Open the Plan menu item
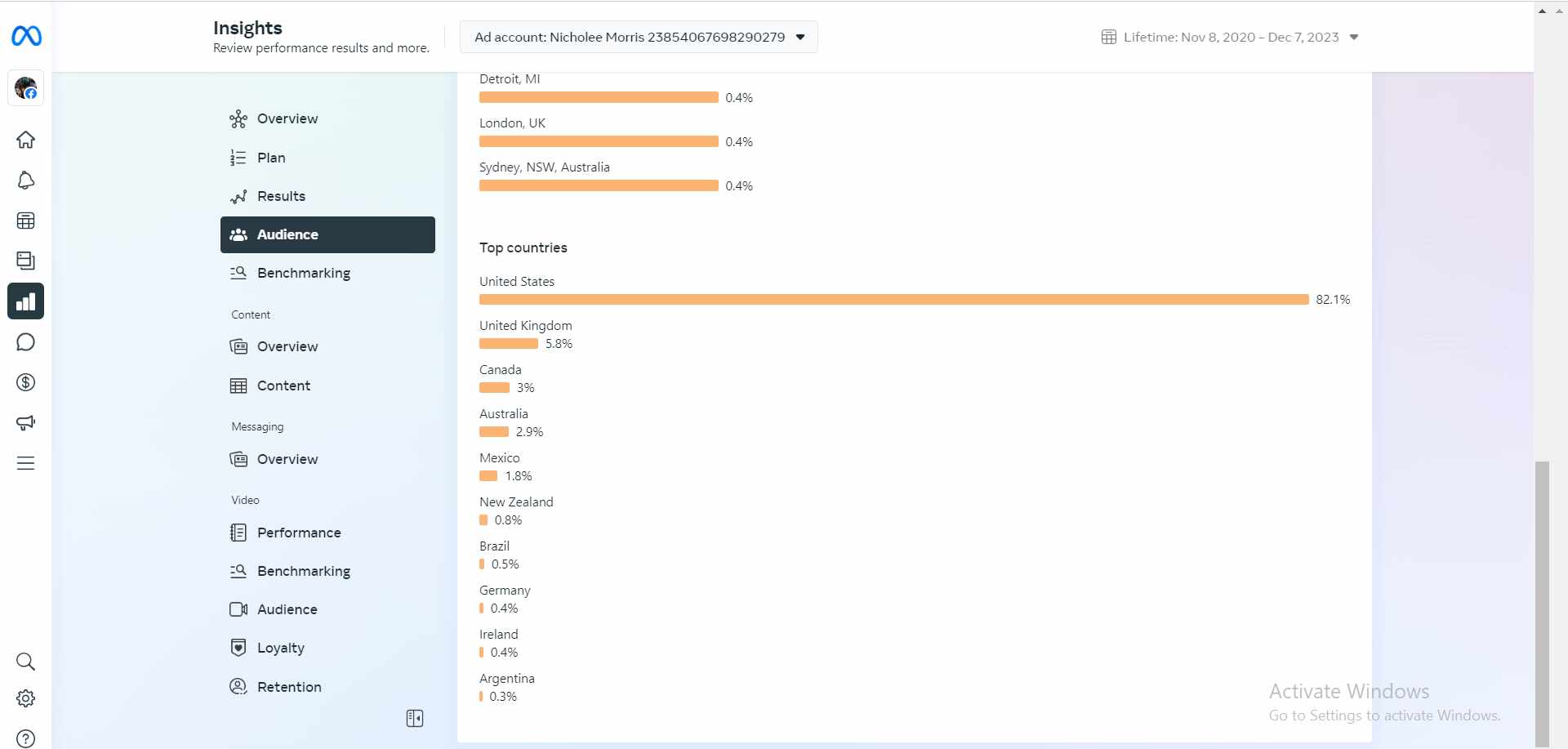The width and height of the screenshot is (1568, 749). (x=327, y=158)
